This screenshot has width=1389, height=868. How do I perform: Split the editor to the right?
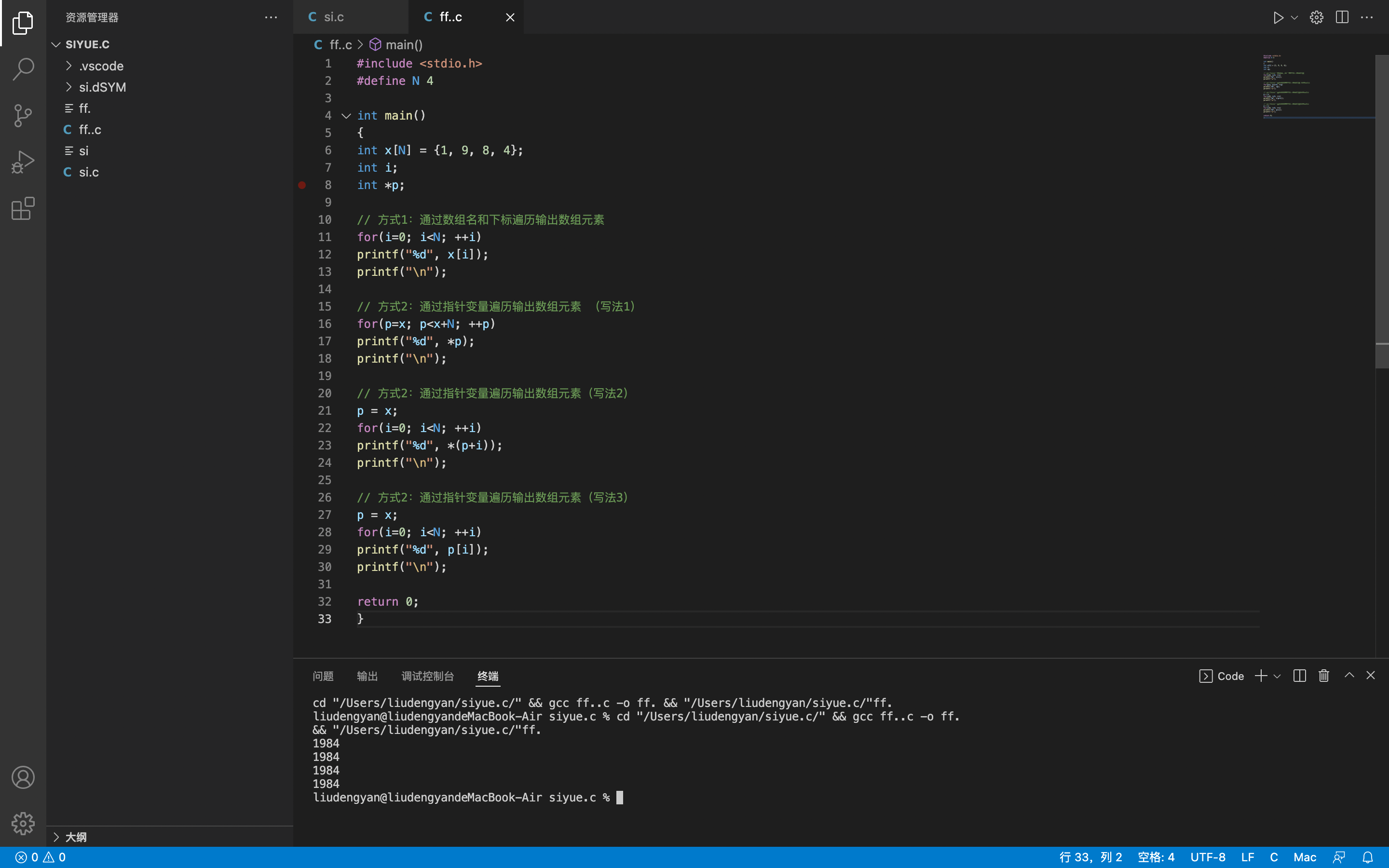[x=1342, y=17]
